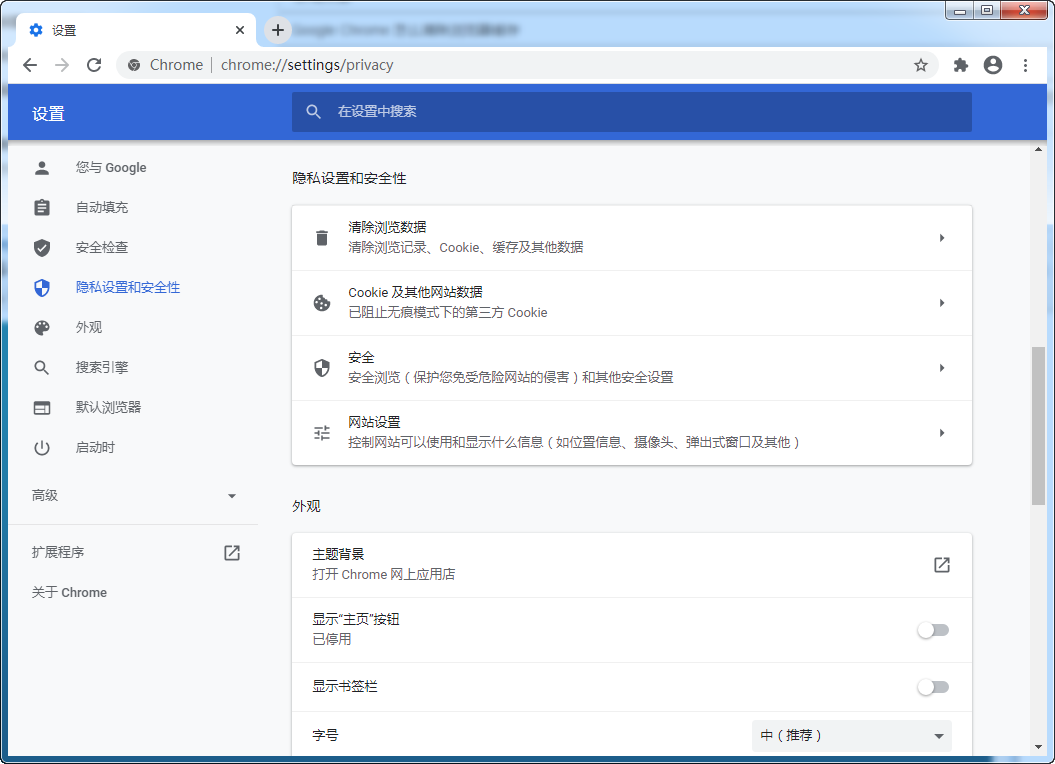Image resolution: width=1055 pixels, height=764 pixels.
Task: Open the three-dot Chrome menu
Action: pyautogui.click(x=1024, y=64)
